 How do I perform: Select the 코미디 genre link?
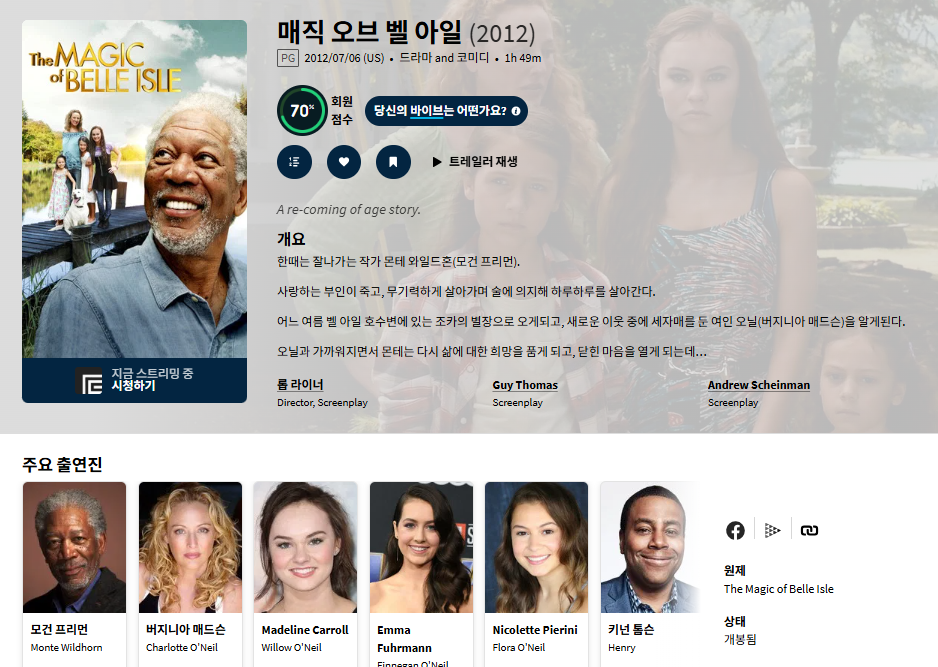tap(473, 58)
